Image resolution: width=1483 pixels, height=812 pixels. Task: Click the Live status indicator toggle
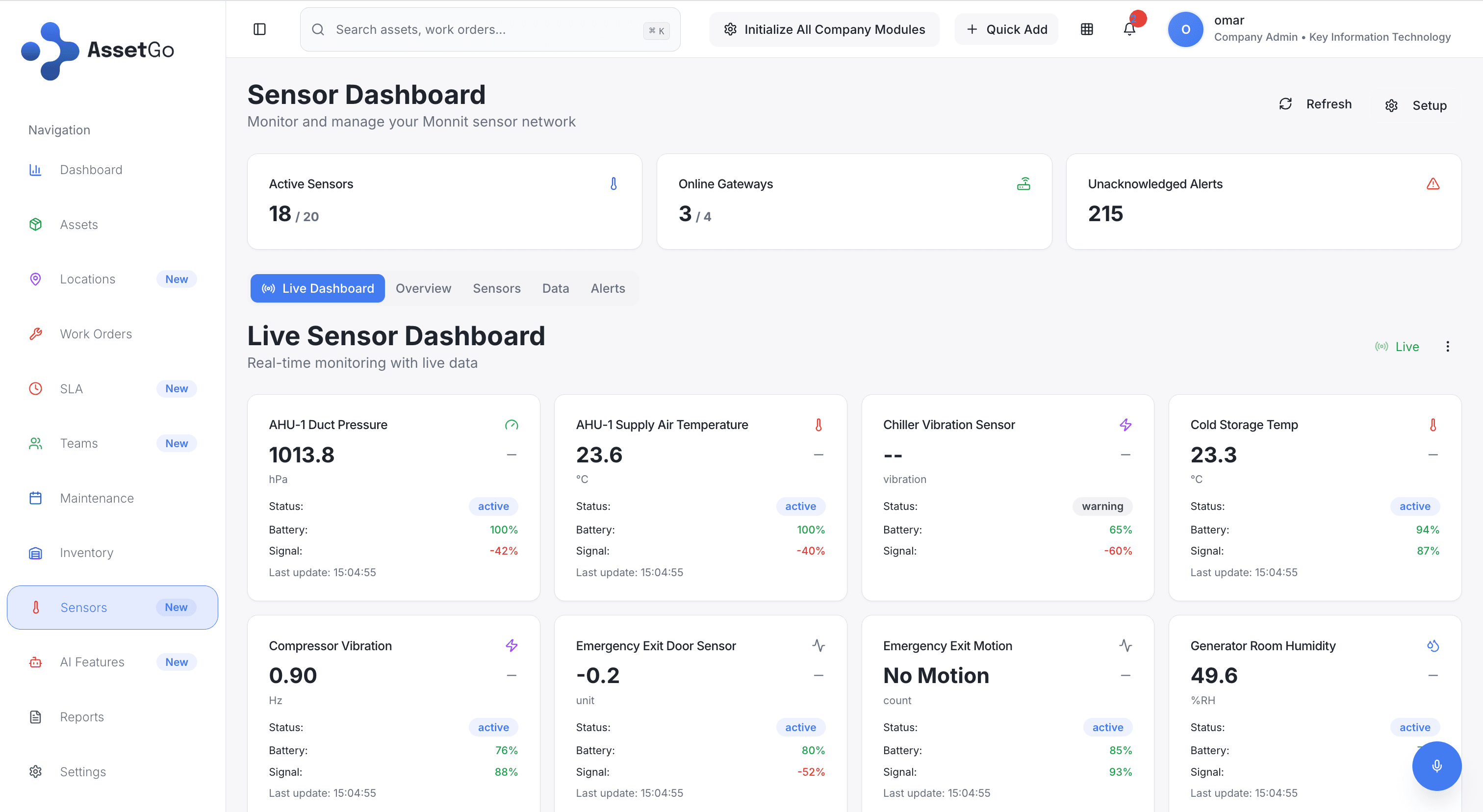(x=1398, y=346)
